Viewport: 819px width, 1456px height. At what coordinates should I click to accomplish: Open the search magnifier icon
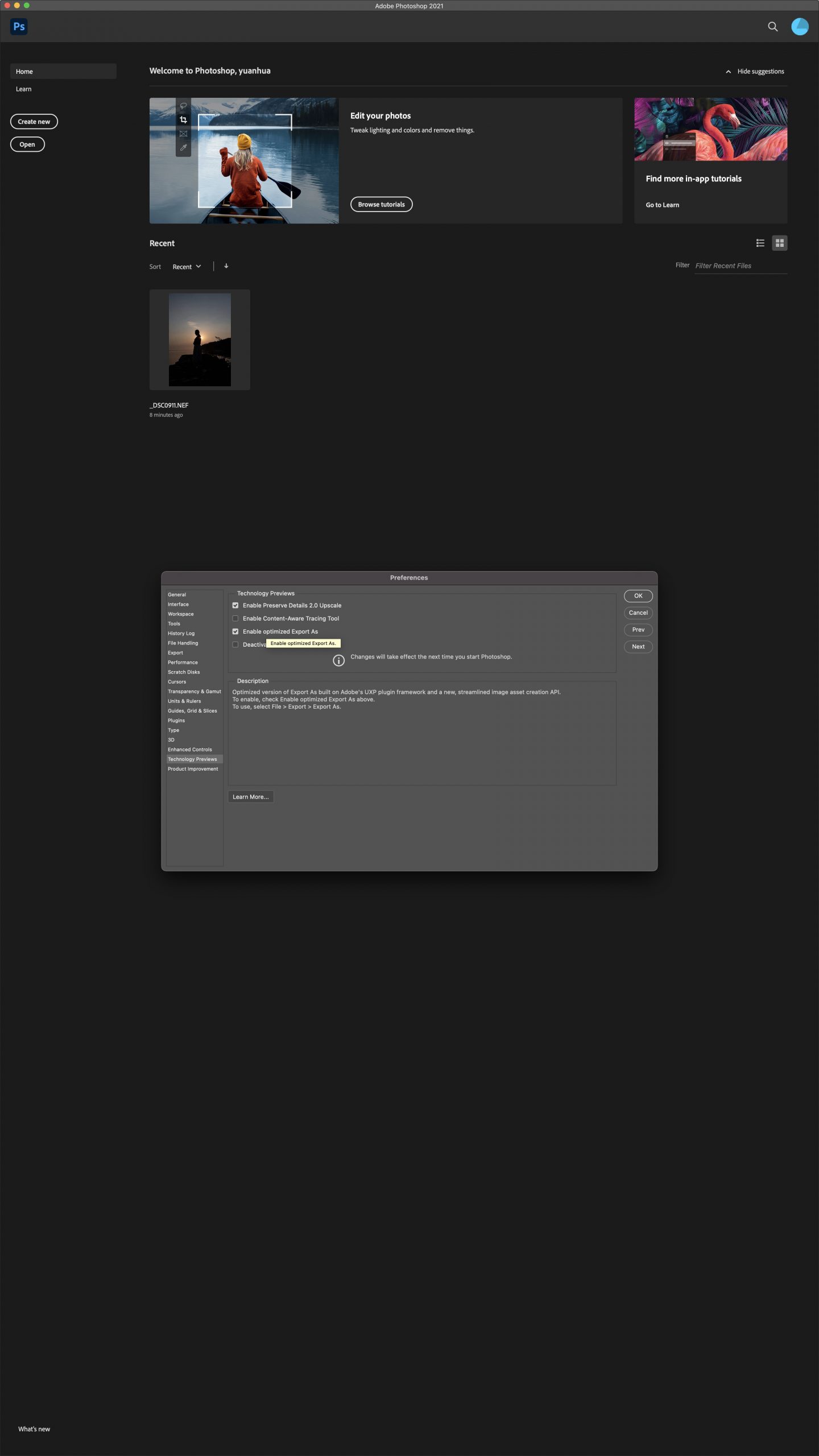click(x=772, y=26)
